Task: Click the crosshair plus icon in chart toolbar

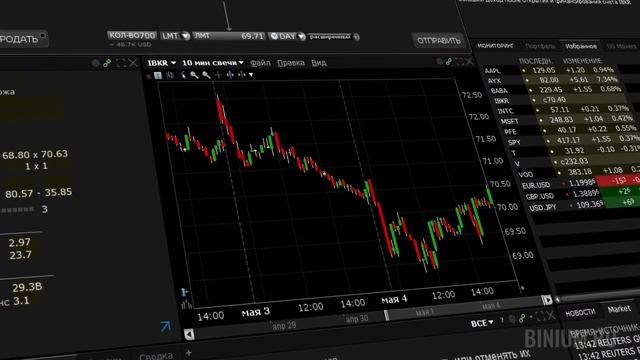Action: click(218, 75)
